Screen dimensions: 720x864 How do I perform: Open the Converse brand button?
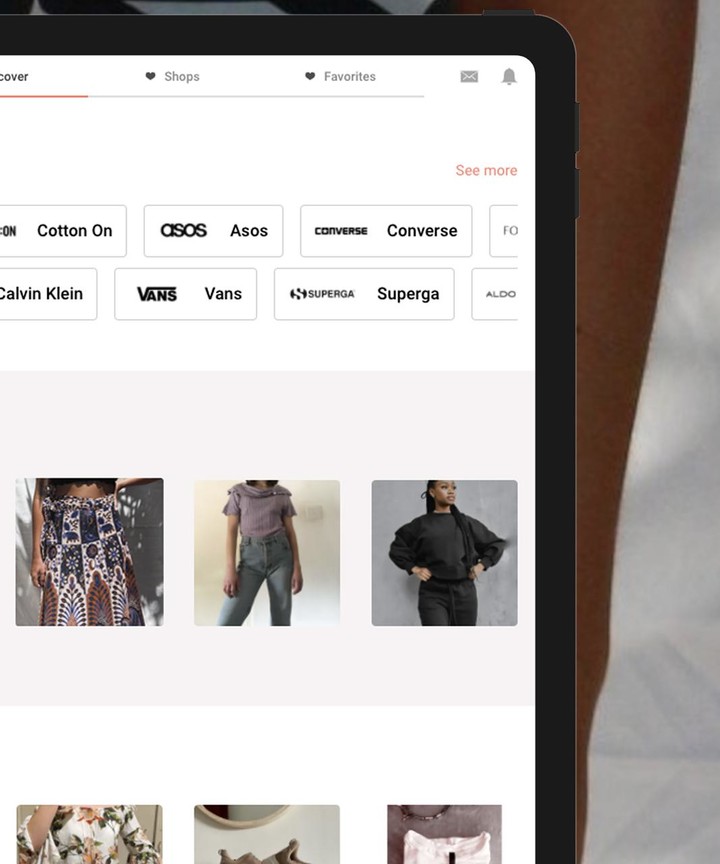tap(386, 231)
